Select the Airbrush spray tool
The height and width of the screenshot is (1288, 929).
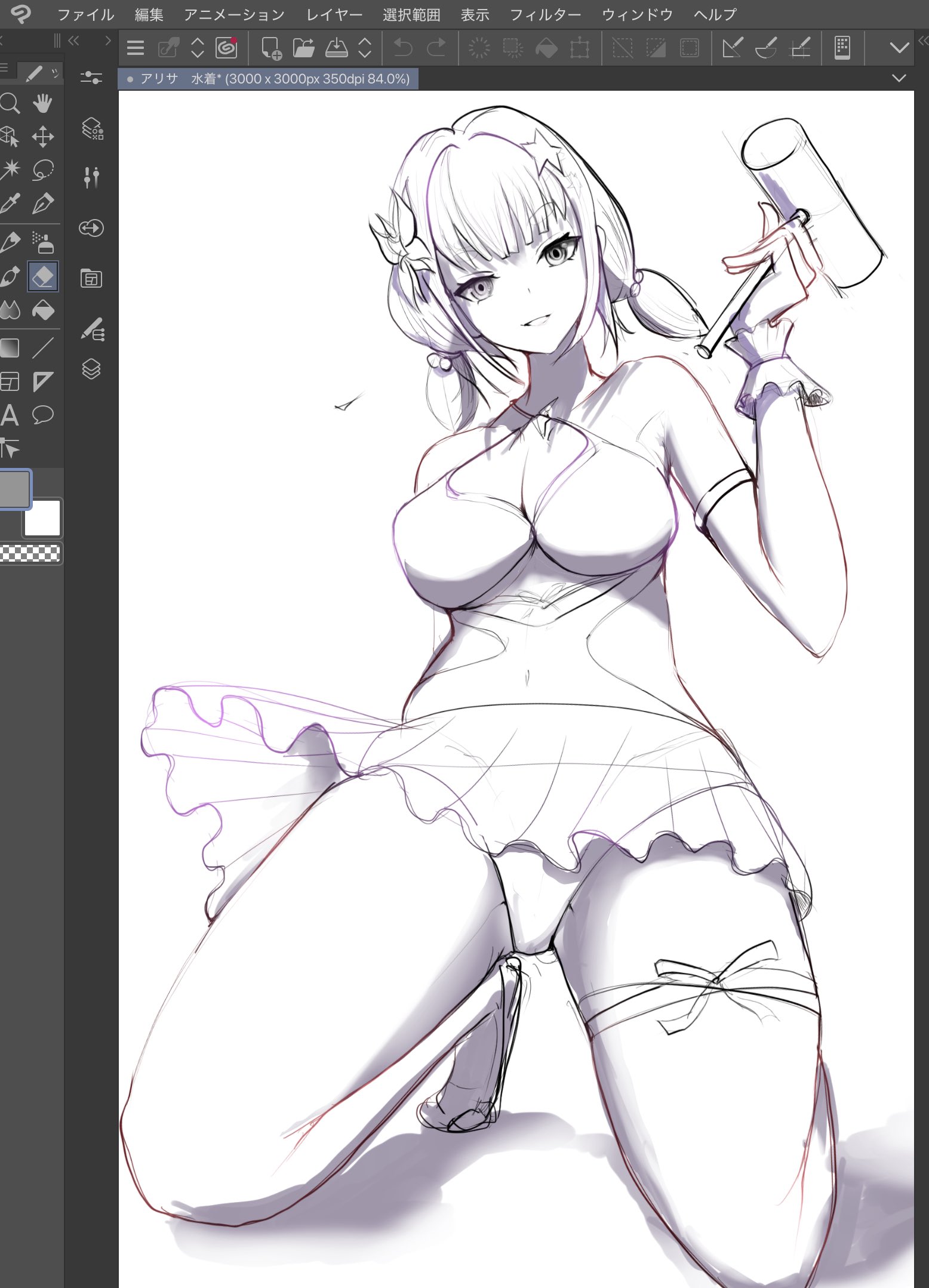[x=43, y=242]
